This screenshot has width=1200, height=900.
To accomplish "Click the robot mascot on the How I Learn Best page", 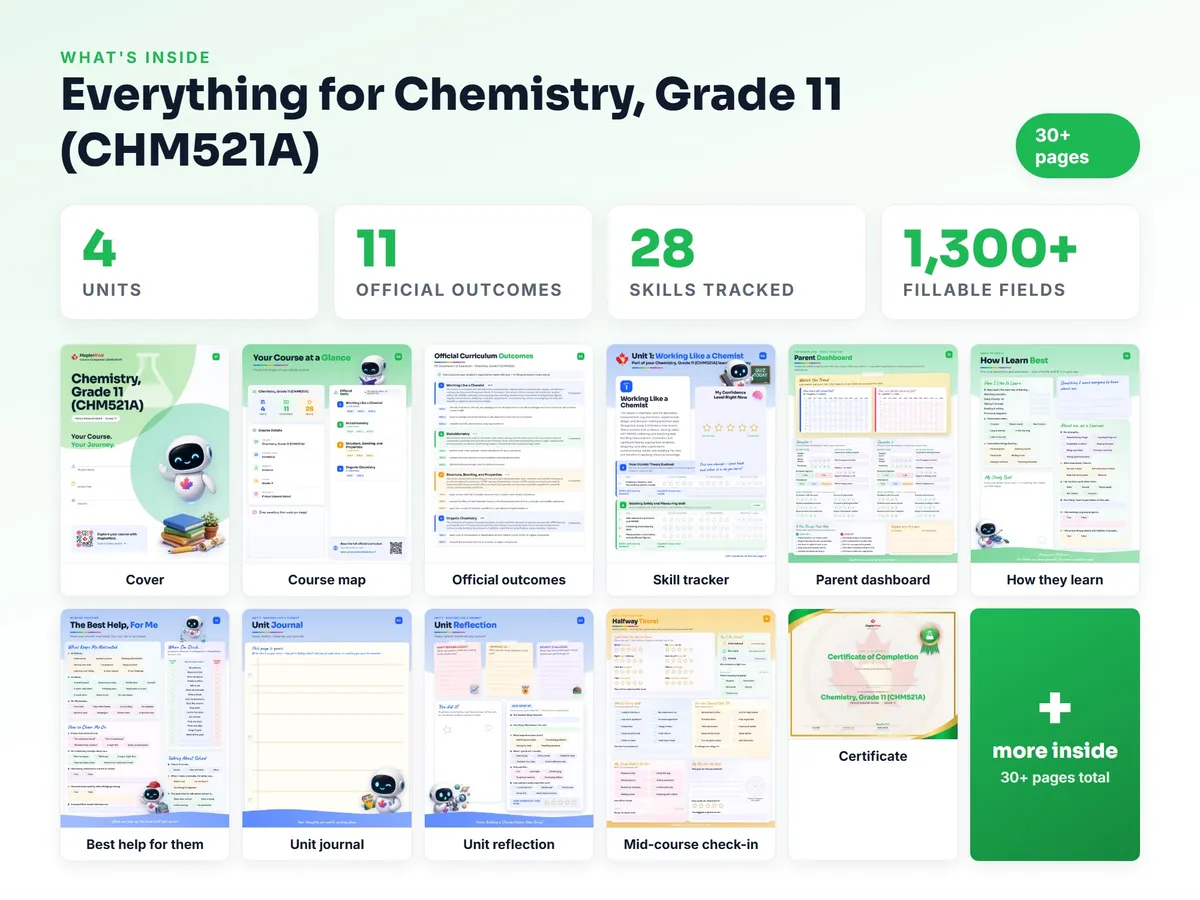I will 992,535.
